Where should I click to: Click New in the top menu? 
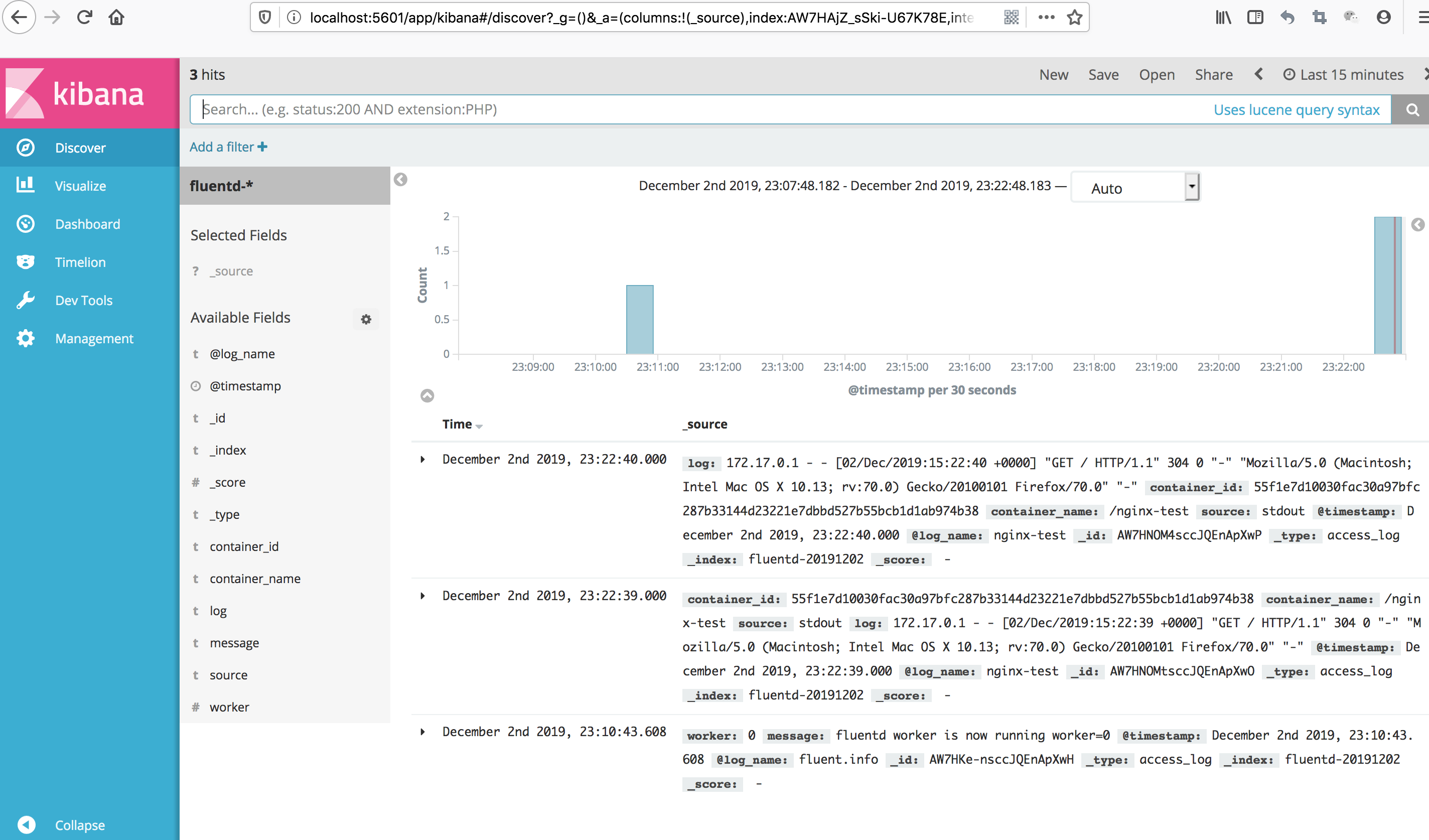click(x=1054, y=74)
